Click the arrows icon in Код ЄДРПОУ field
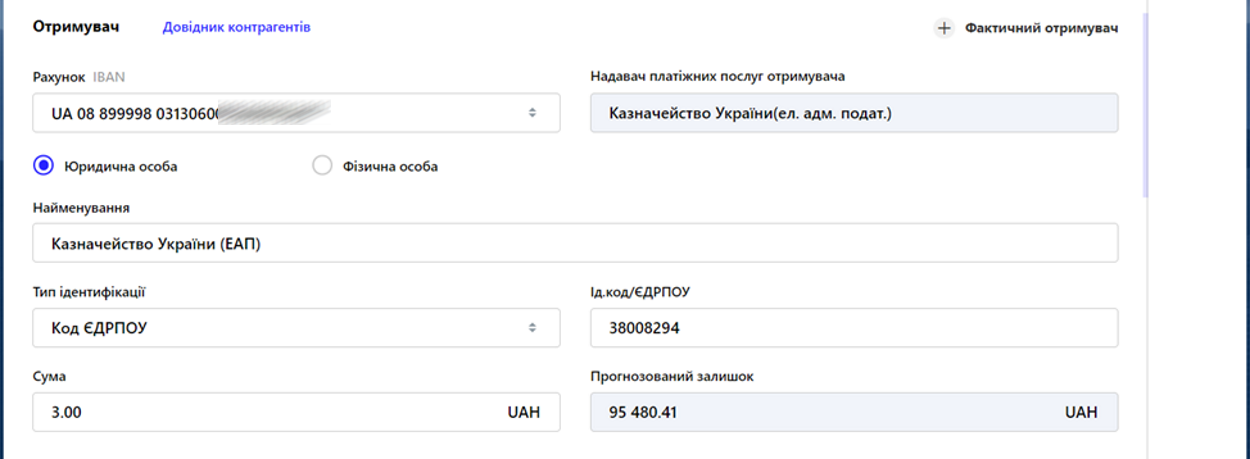1250x459 pixels. coord(533,327)
